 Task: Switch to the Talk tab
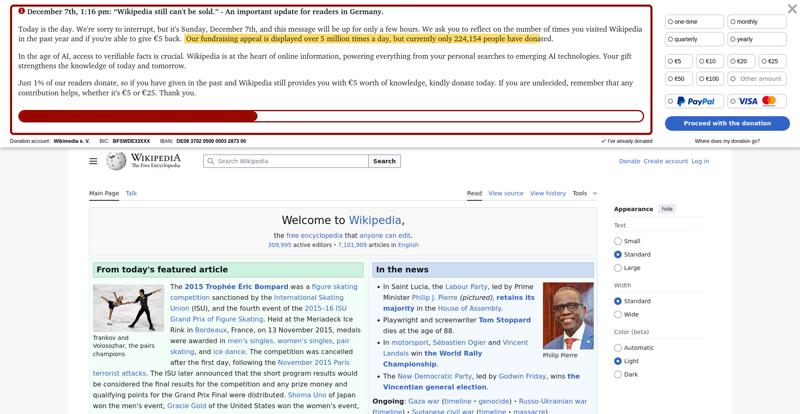pos(131,193)
